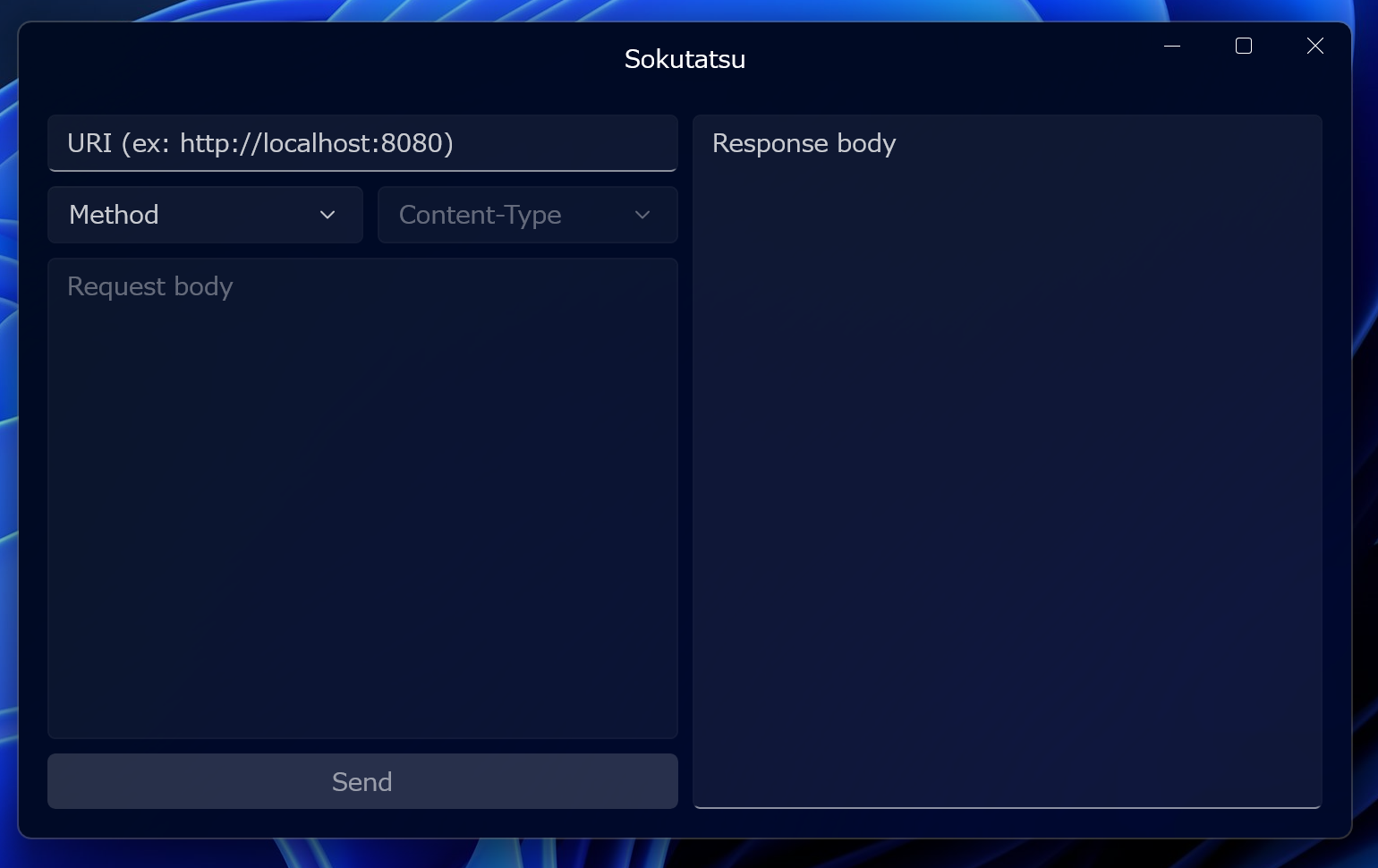Click the URI input field
Image resolution: width=1378 pixels, height=868 pixels.
(x=362, y=143)
